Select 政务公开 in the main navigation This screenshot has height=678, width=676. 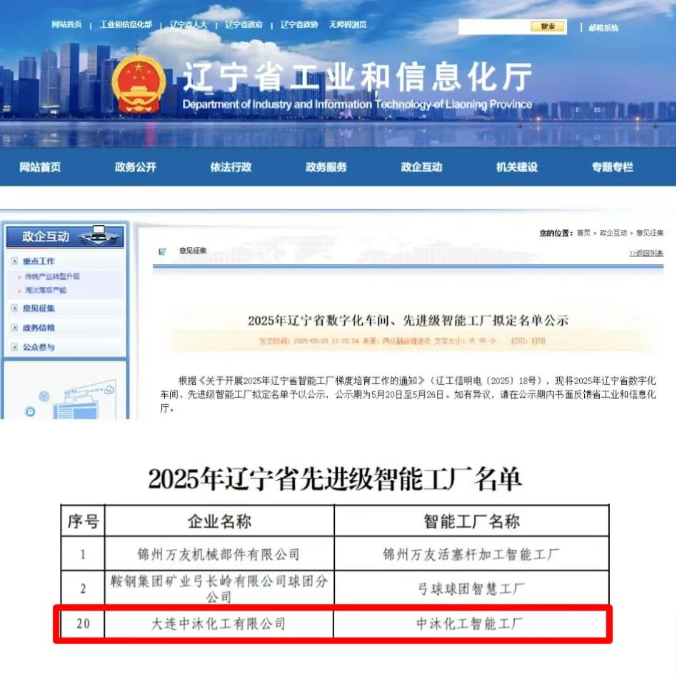click(x=135, y=167)
